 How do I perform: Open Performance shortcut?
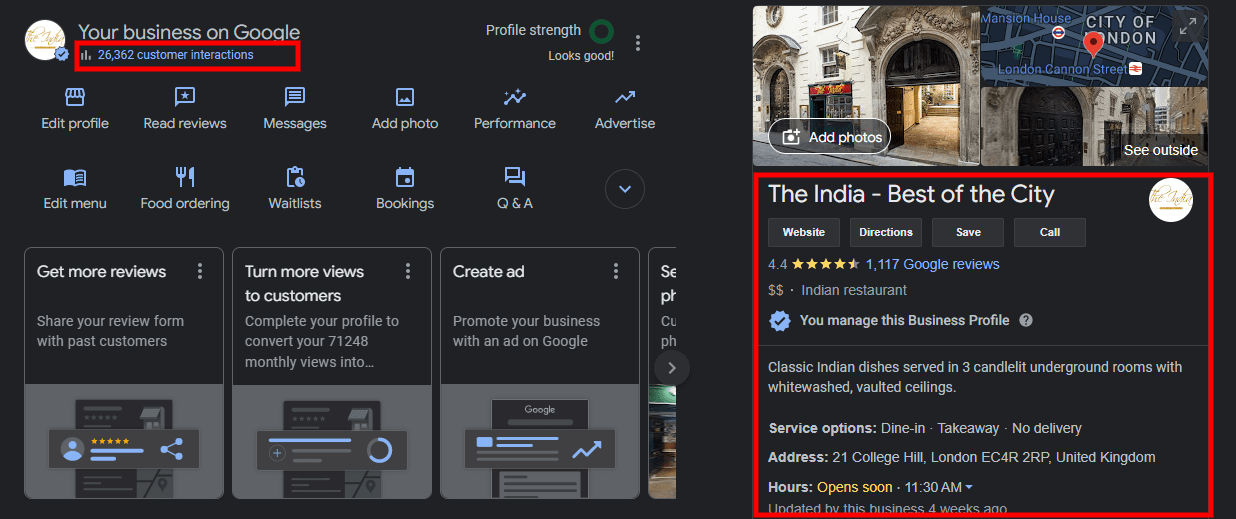click(515, 110)
